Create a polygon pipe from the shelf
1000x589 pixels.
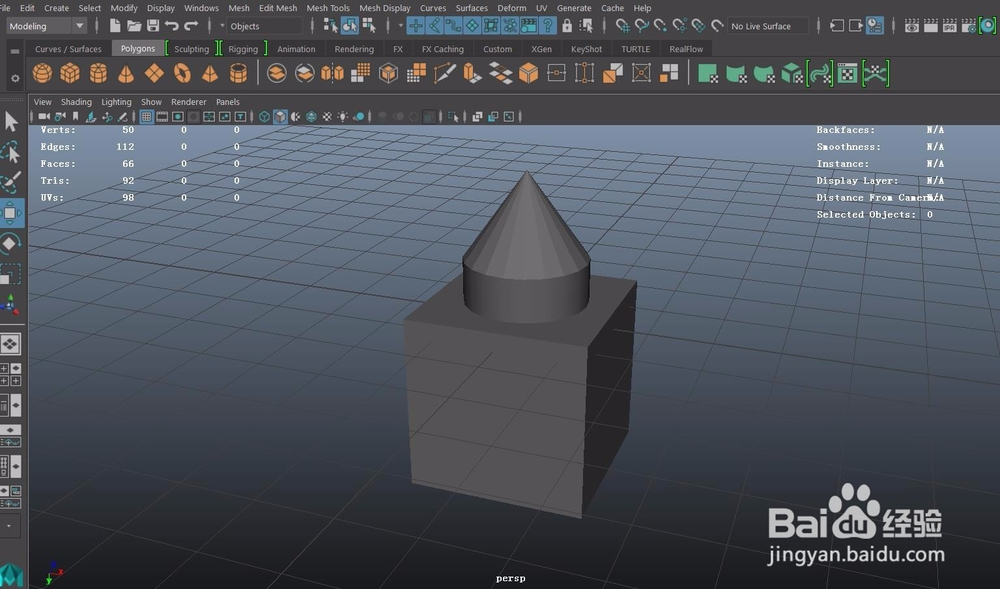[x=238, y=73]
